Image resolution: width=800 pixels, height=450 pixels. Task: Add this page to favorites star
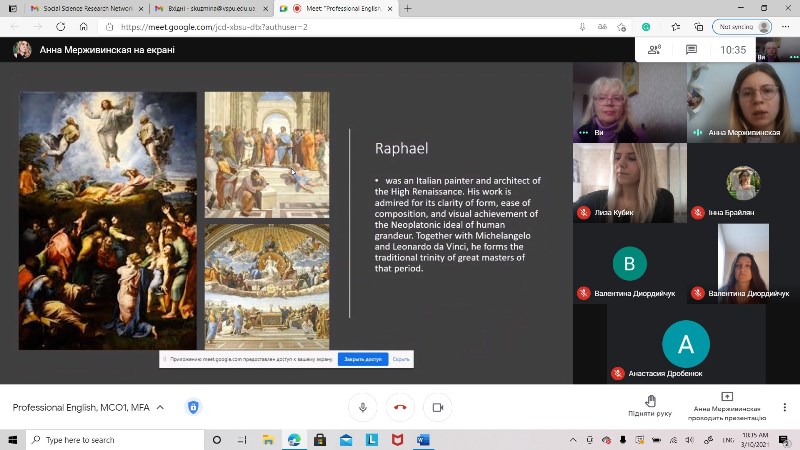[621, 27]
